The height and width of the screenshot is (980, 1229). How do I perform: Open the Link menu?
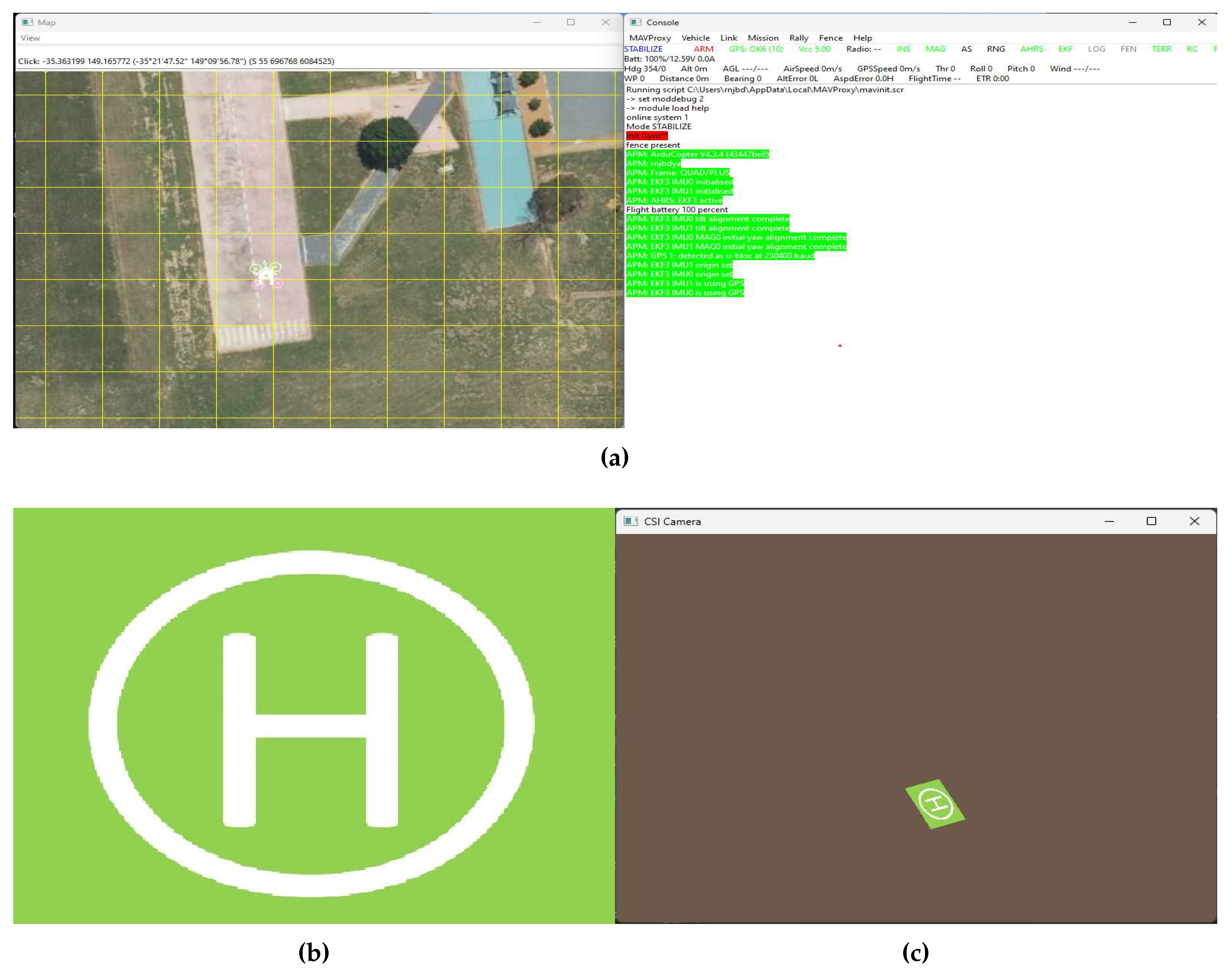pos(728,38)
